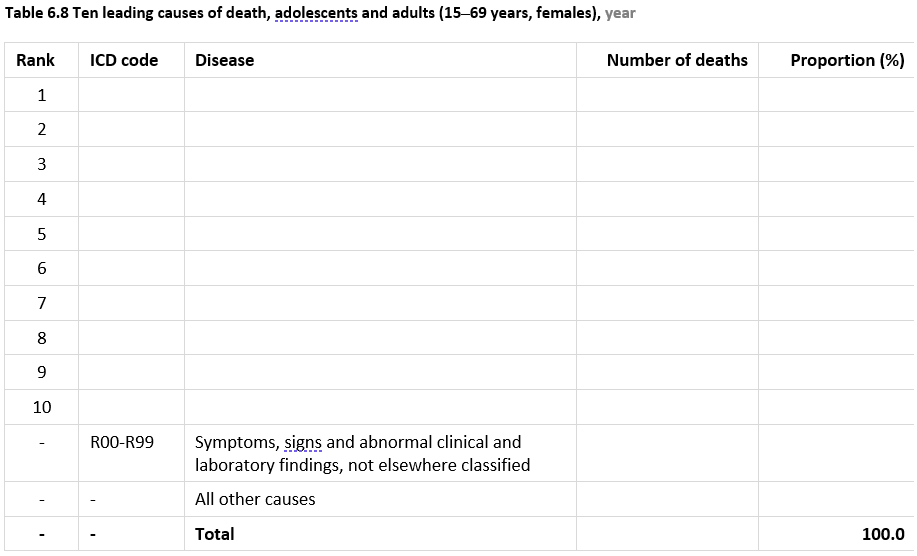917x556 pixels.
Task: Click the Proportion cell for rank 7
Action: tap(836, 303)
